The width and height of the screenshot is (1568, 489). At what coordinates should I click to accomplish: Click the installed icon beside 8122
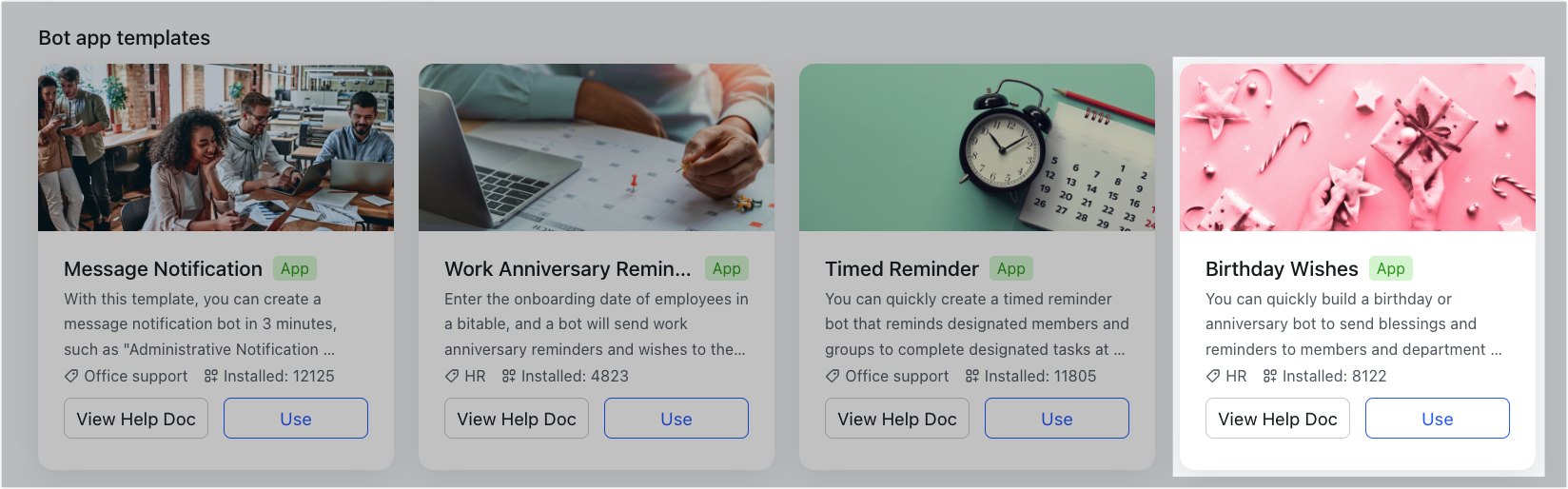pyautogui.click(x=1270, y=376)
